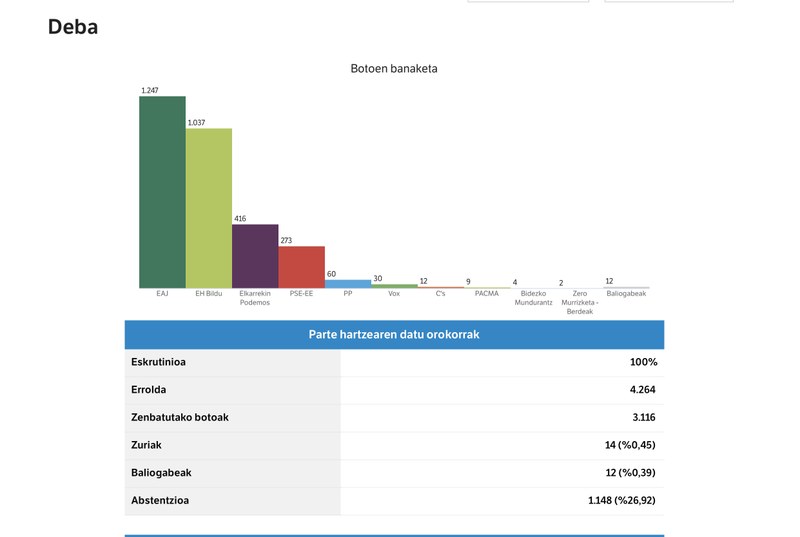Click the Bidezko Mundurantz axis label
Screen dimensions: 800x537
pyautogui.click(x=533, y=298)
